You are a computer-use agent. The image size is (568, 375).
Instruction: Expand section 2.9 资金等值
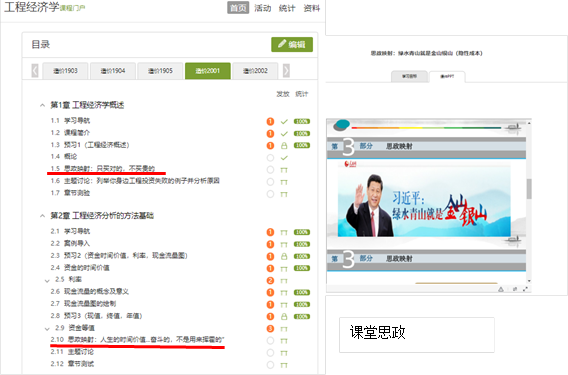tap(47, 329)
